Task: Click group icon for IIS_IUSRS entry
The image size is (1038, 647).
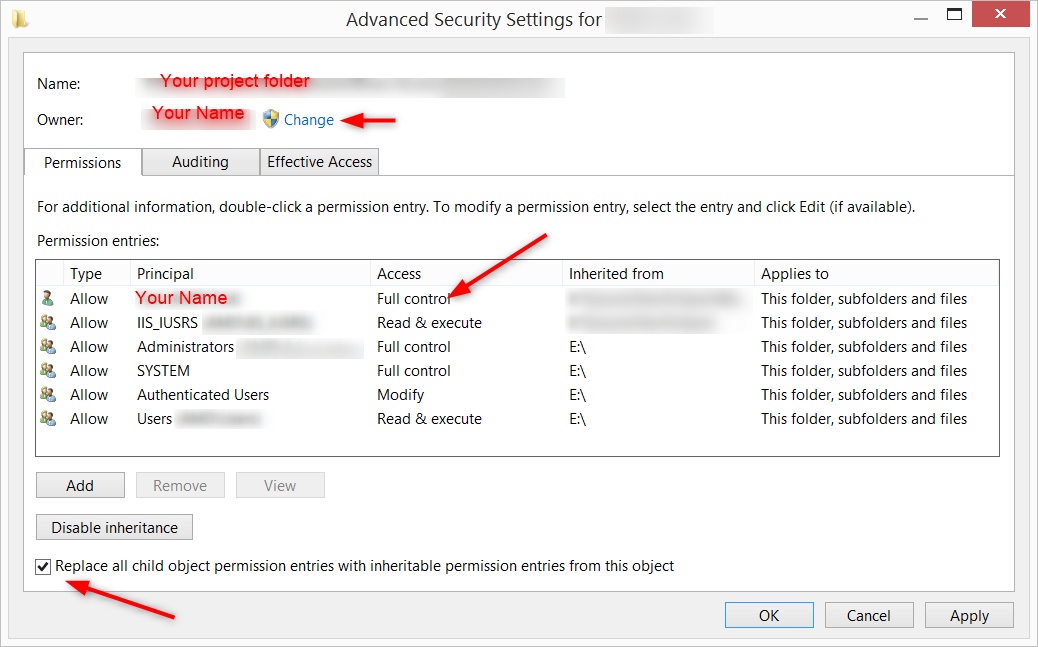Action: click(47, 322)
